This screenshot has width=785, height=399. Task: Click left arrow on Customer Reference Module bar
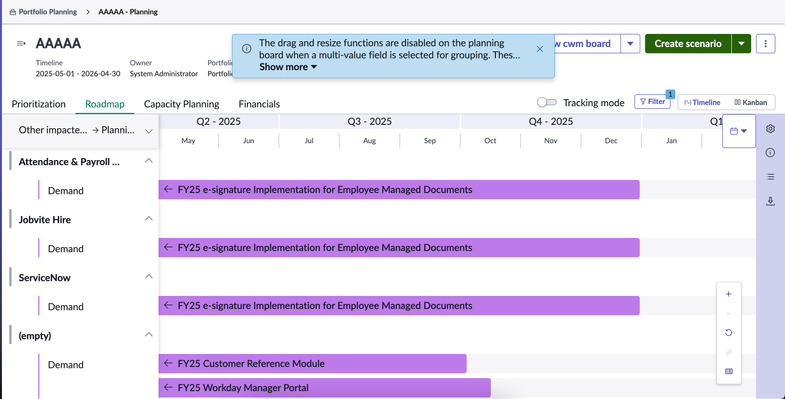click(168, 363)
